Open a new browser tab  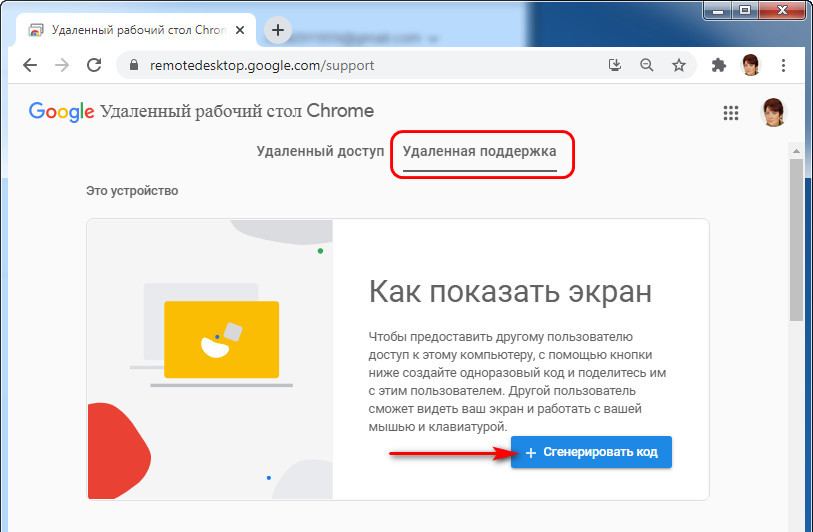click(278, 30)
